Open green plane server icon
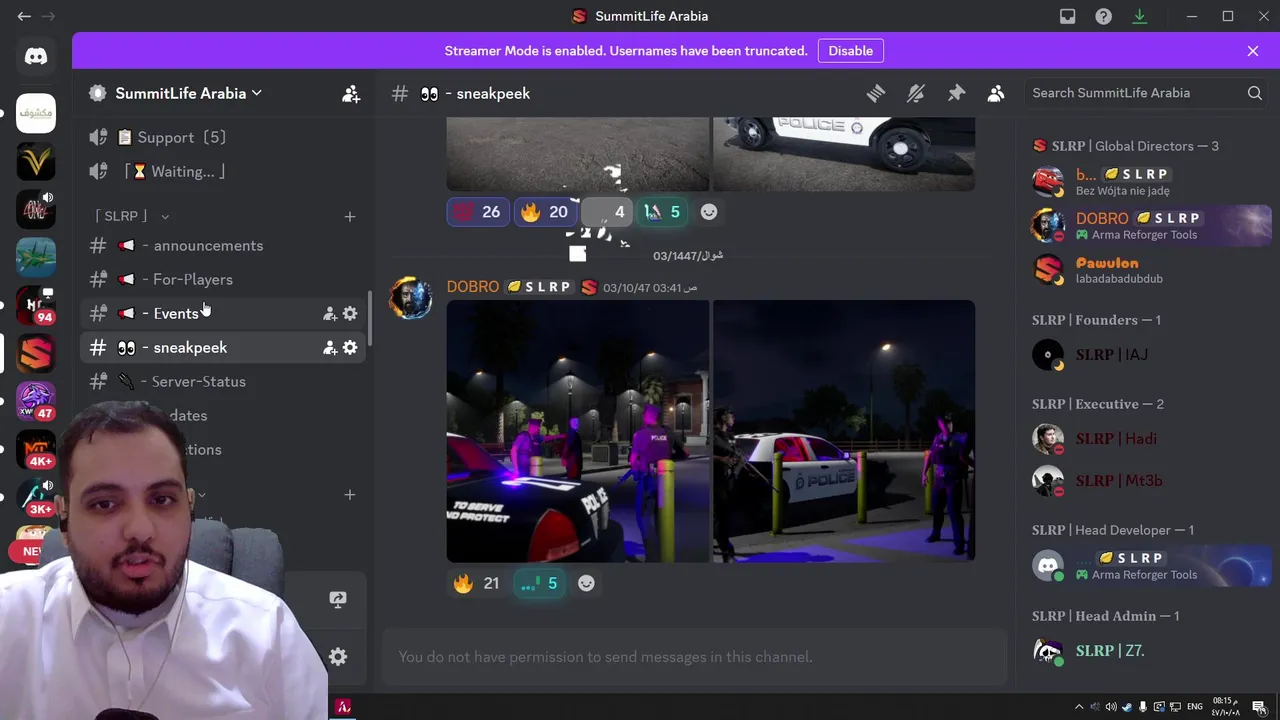 click(36, 257)
